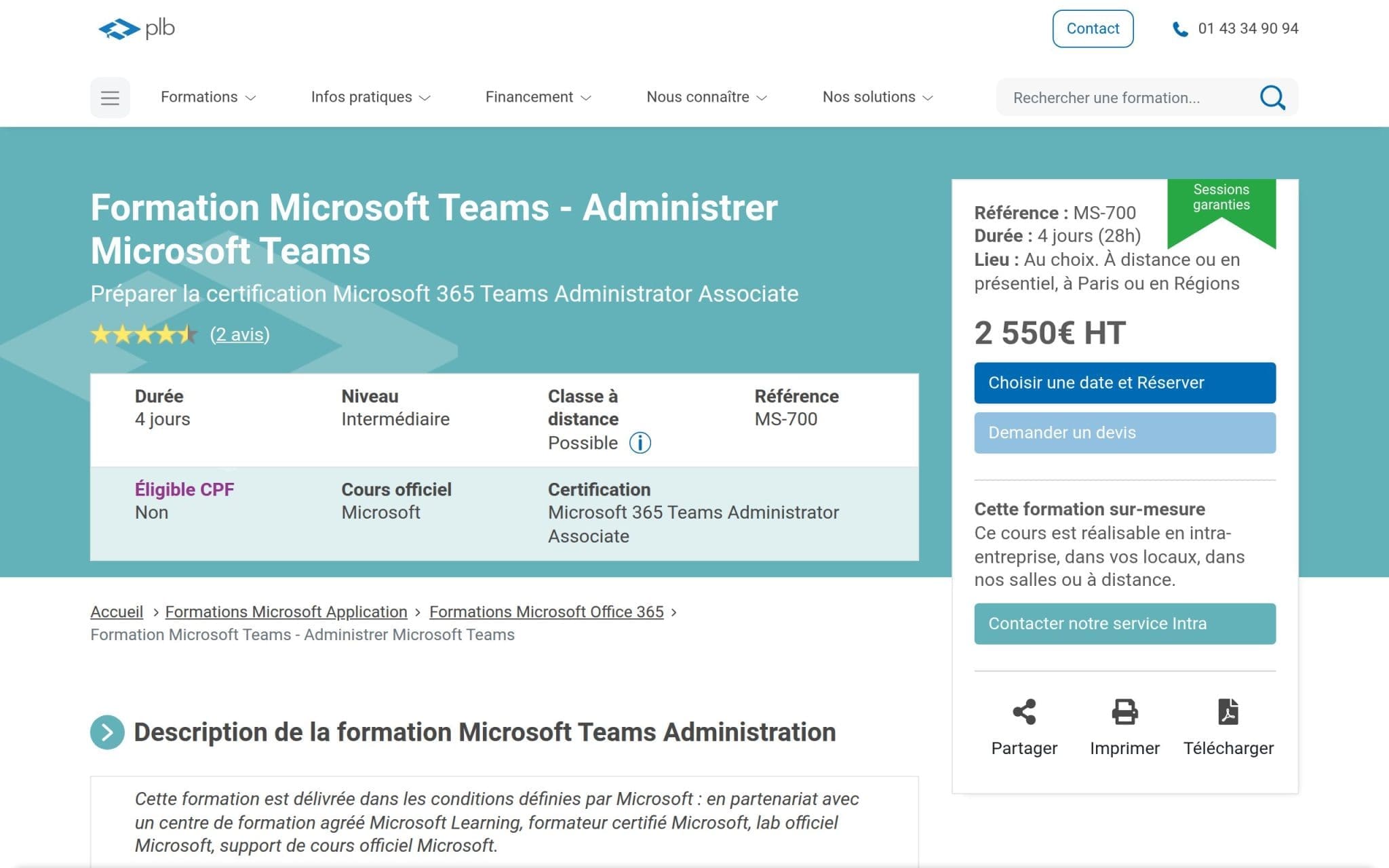Open Formations Microsoft Office 365 breadcrumb
Screen dimensions: 1389x868
pos(547,612)
